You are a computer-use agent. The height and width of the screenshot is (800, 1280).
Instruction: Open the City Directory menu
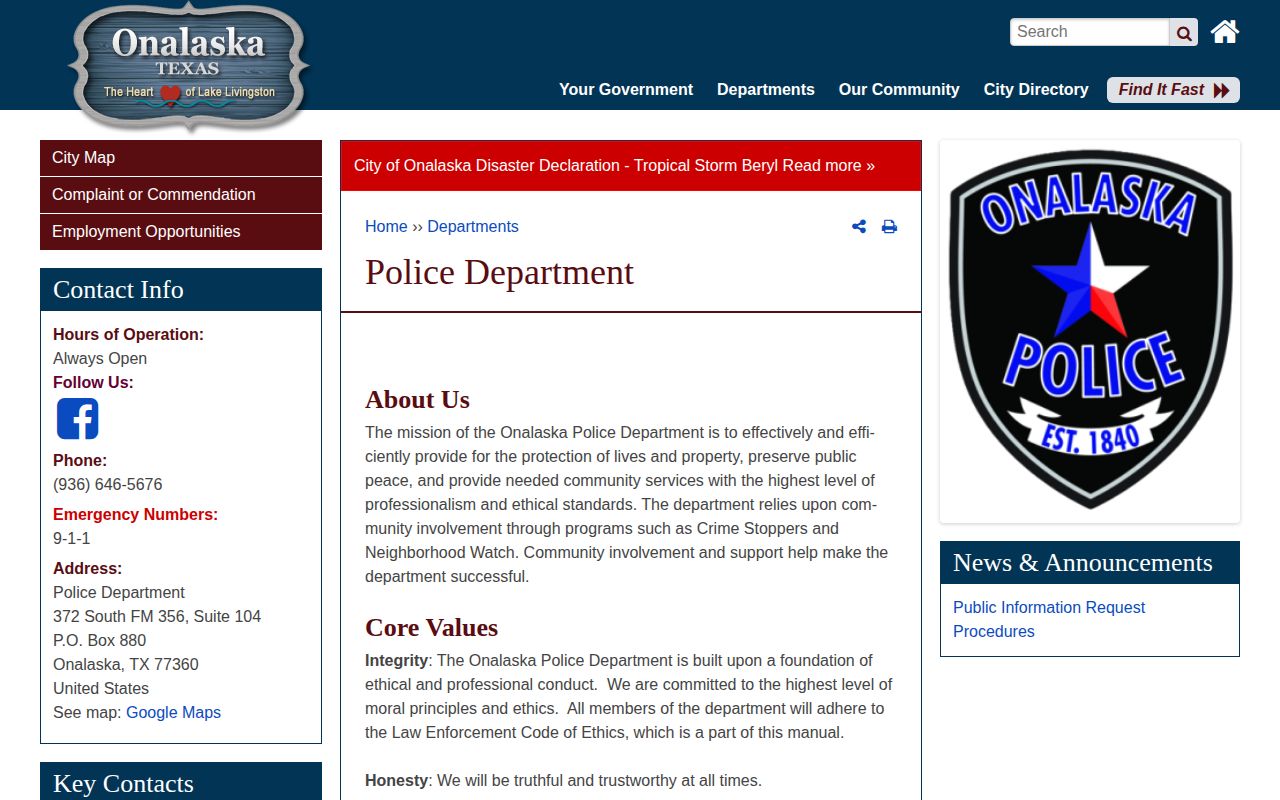coord(1036,89)
